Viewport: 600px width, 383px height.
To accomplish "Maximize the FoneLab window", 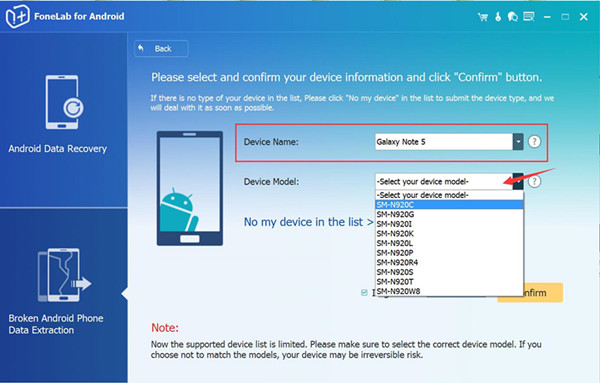I will [565, 17].
